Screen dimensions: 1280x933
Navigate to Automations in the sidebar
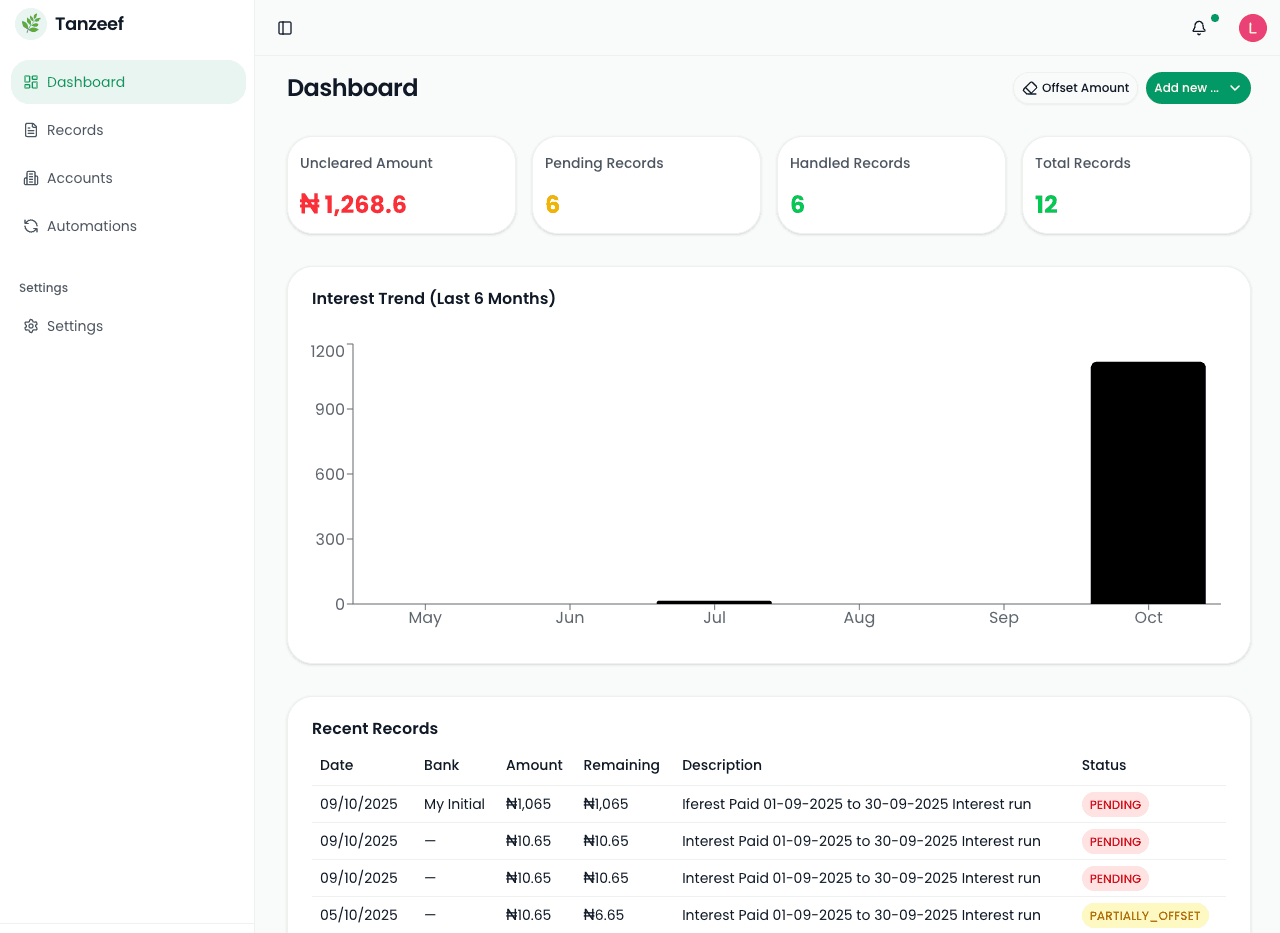point(91,225)
